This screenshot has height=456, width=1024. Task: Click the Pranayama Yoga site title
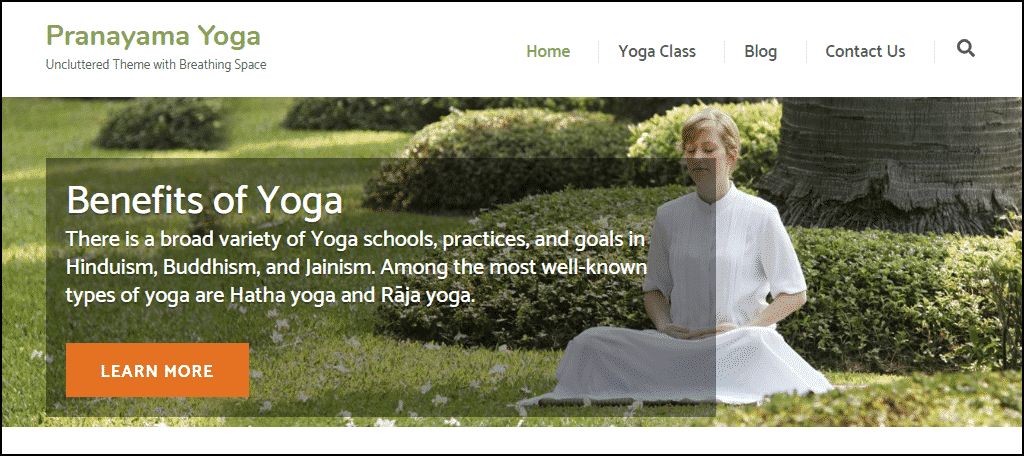pos(153,36)
